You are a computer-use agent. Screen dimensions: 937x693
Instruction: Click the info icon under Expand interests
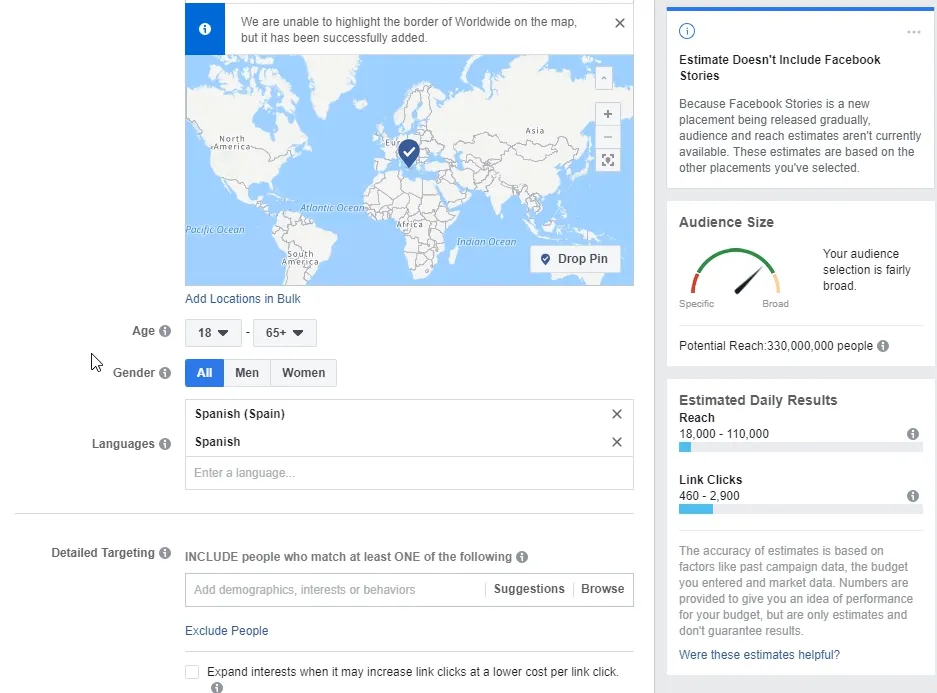(217, 688)
